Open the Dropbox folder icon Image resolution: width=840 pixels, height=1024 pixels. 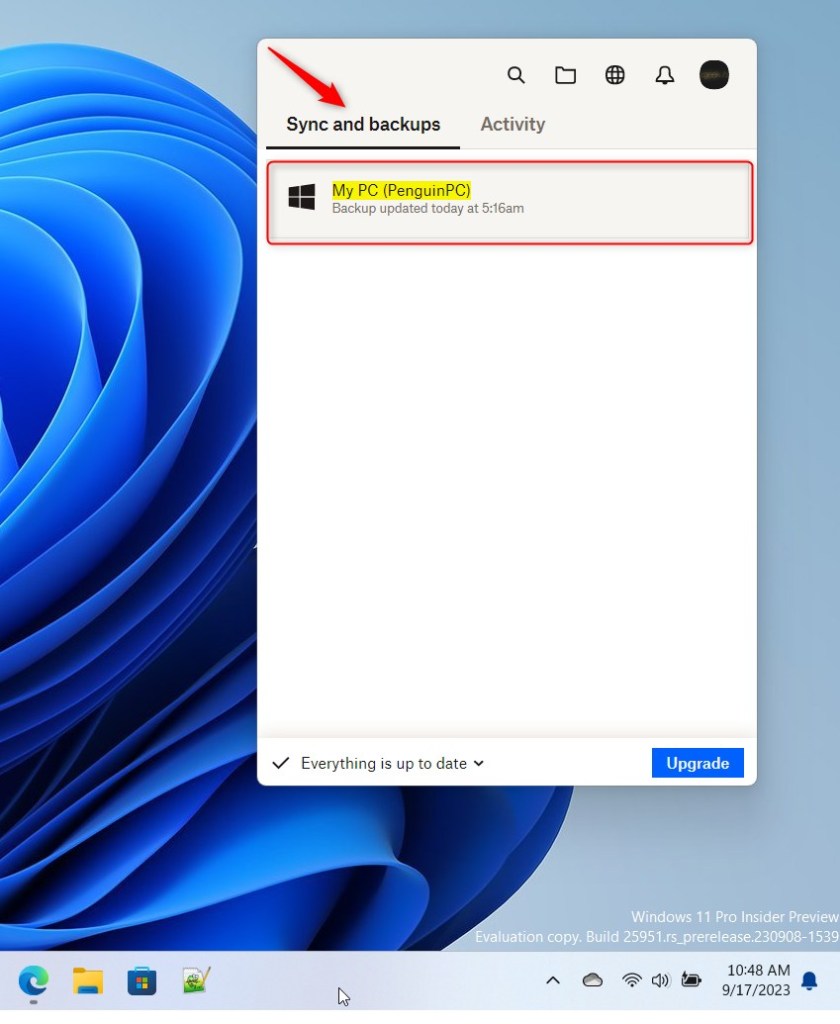coord(565,75)
